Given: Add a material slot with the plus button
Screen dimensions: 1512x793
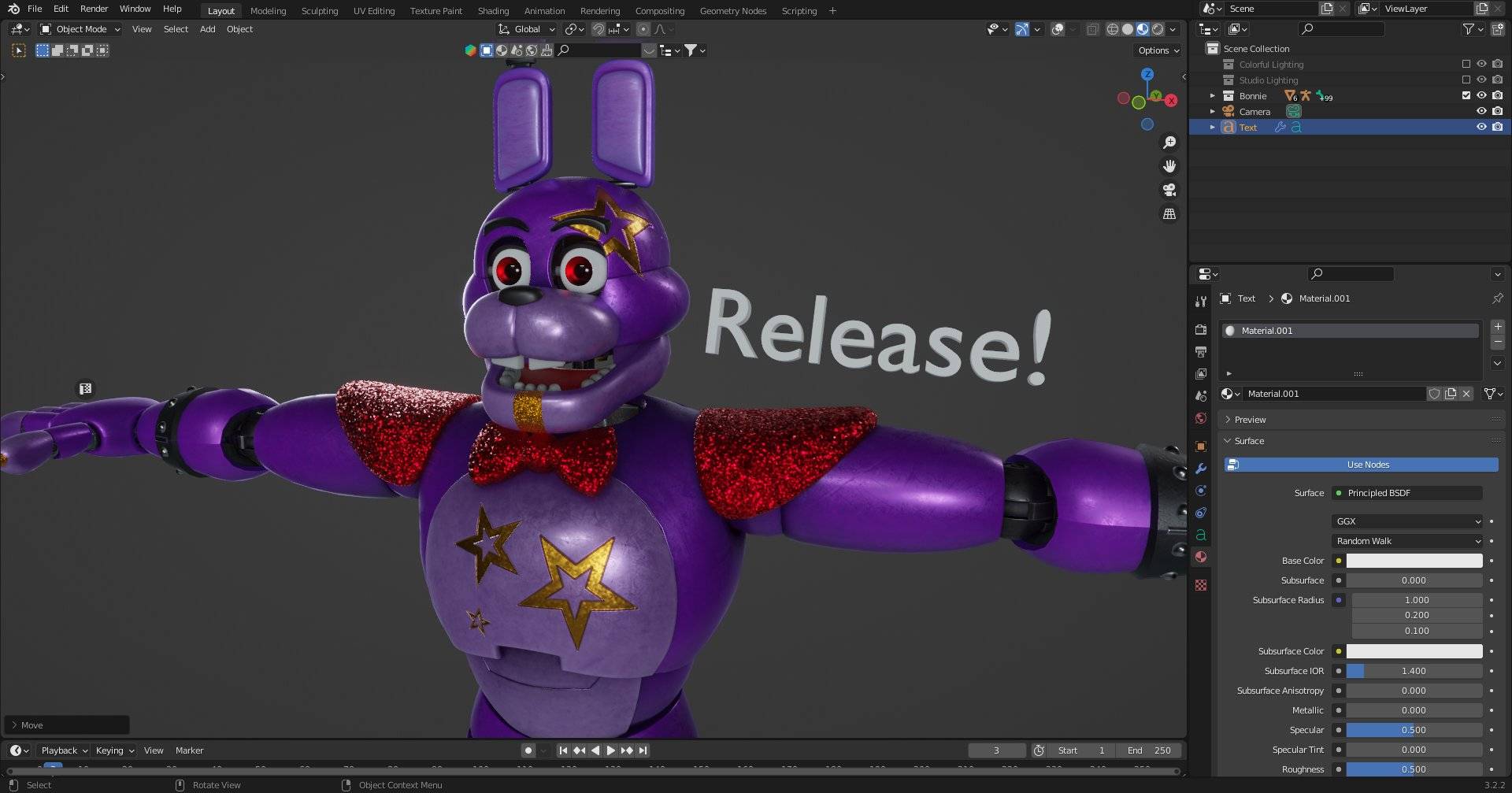Looking at the screenshot, I should [1497, 326].
